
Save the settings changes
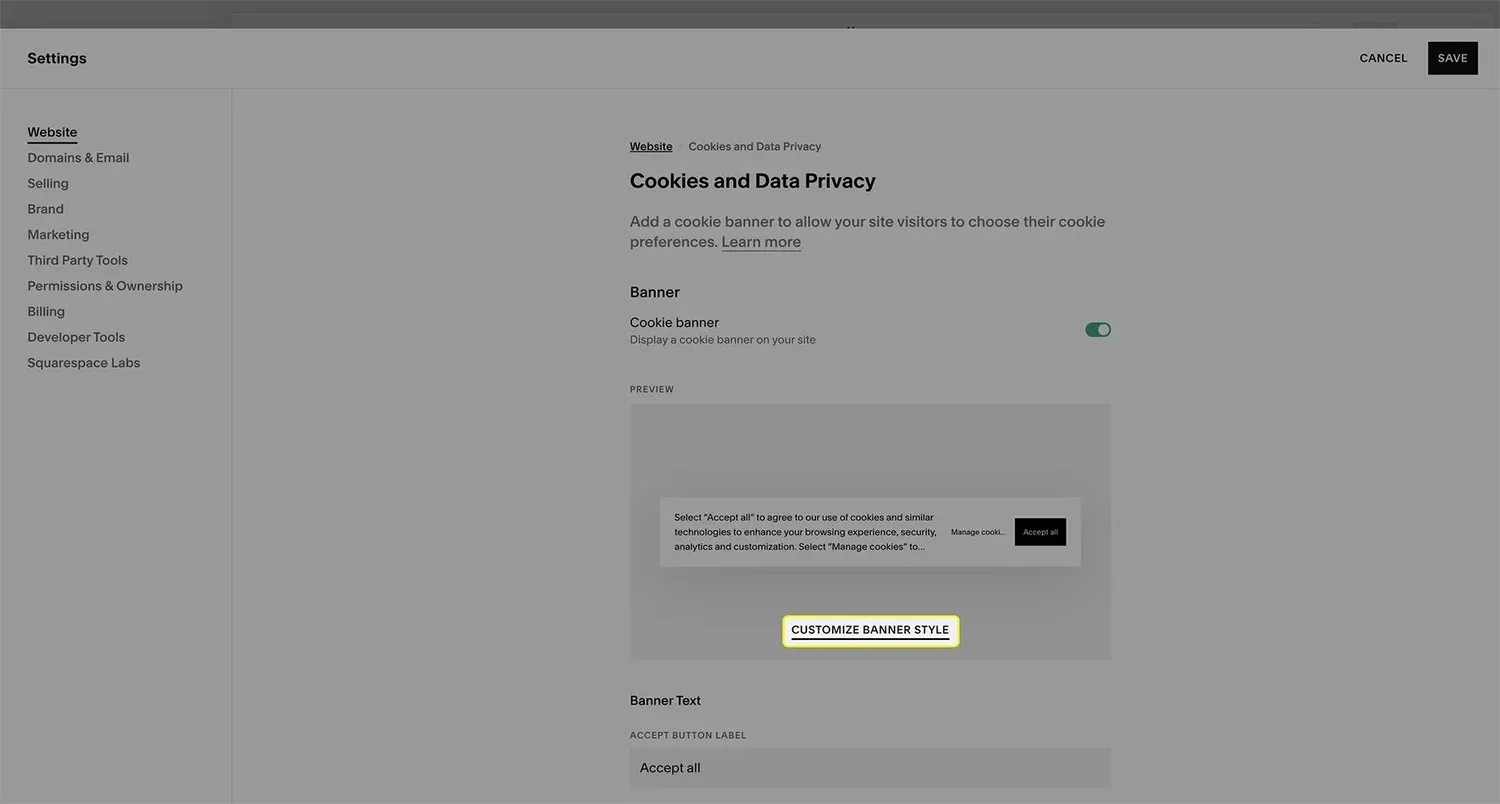[x=1452, y=58]
